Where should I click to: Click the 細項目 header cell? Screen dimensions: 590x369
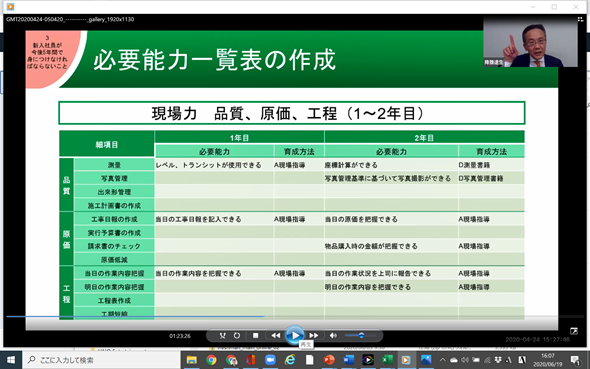107,144
